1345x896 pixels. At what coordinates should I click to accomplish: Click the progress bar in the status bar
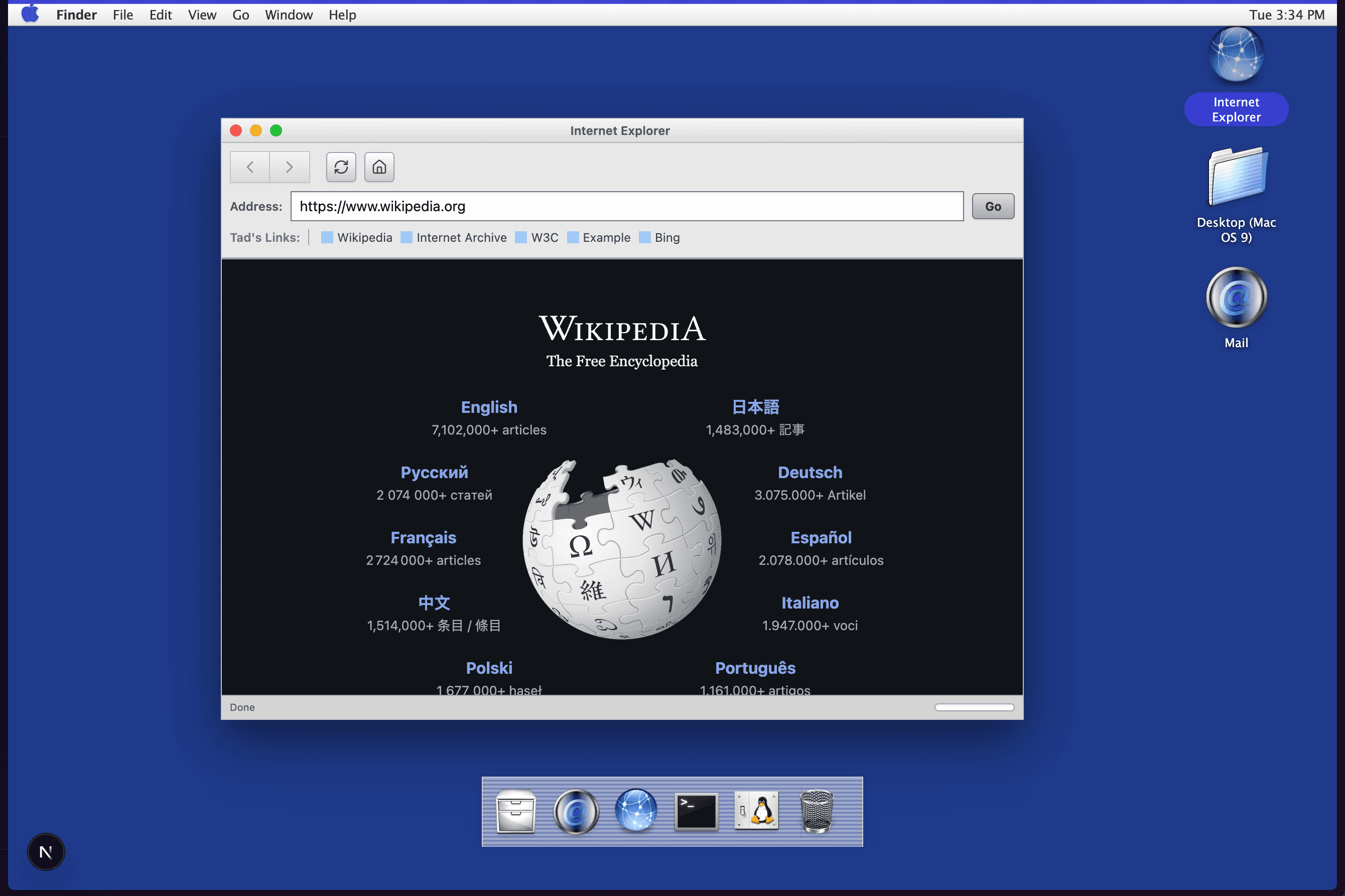tap(973, 707)
